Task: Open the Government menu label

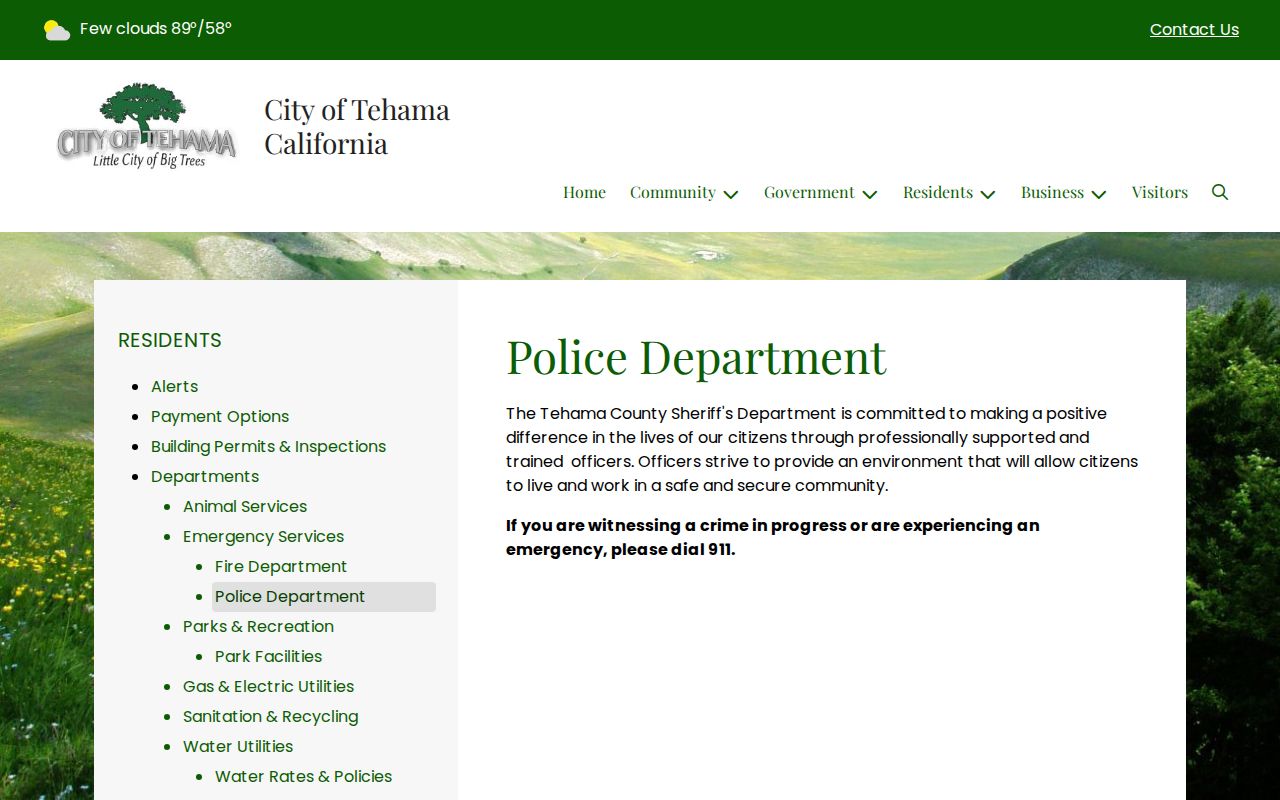Action: tap(809, 192)
